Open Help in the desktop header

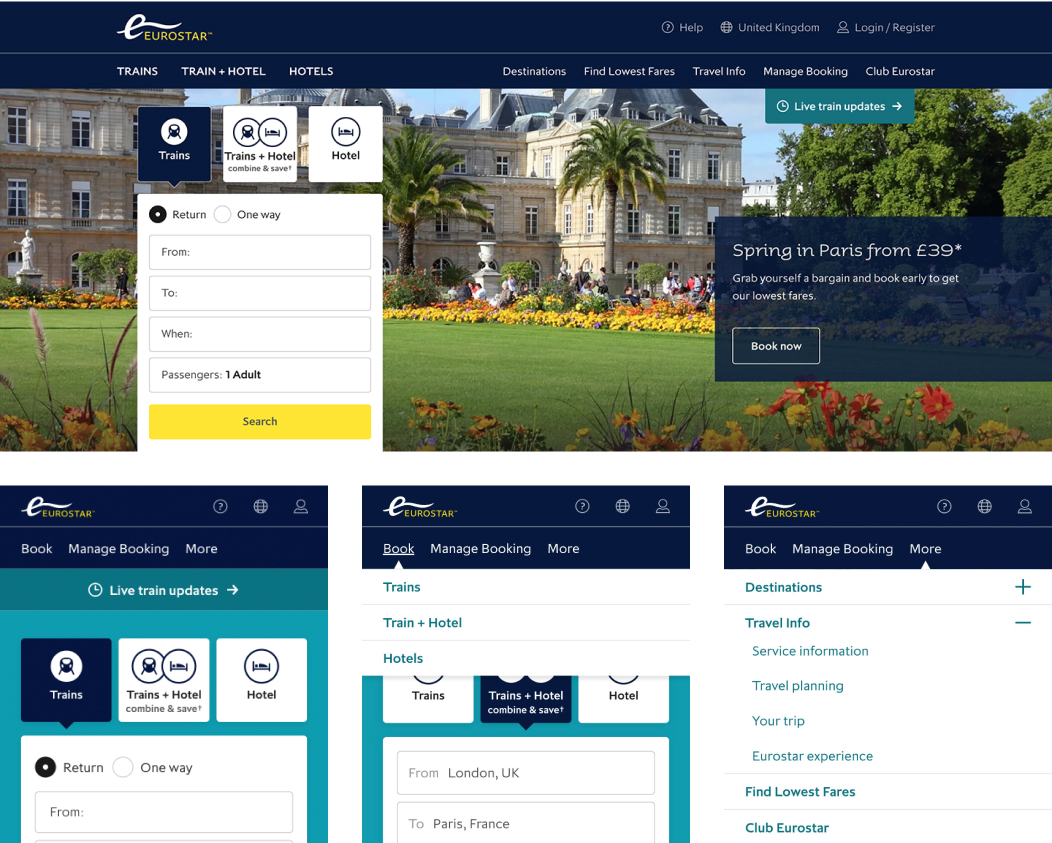pos(682,28)
